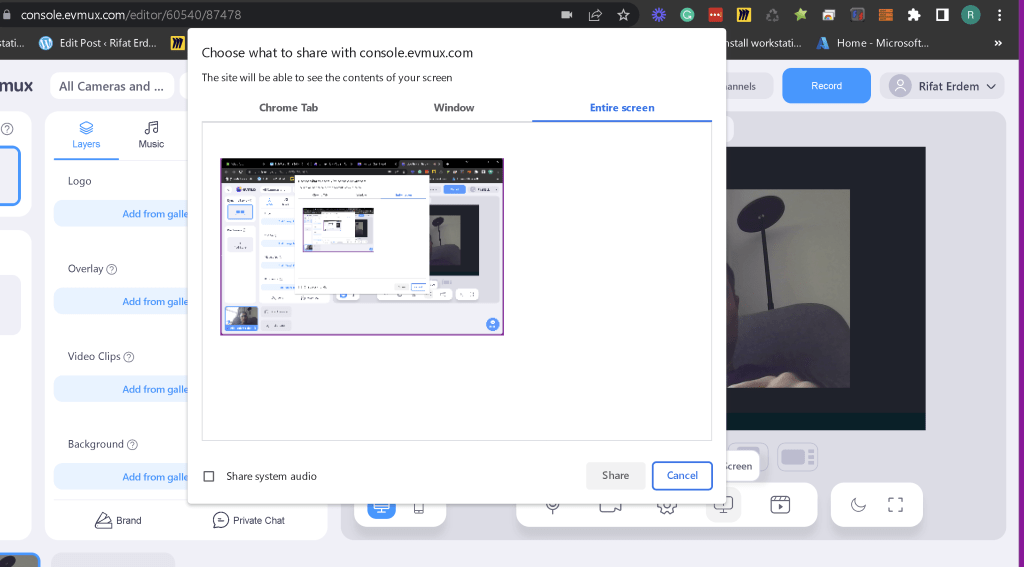Open the yellow Miro extension icon
1024x567 pixels.
pos(744,14)
